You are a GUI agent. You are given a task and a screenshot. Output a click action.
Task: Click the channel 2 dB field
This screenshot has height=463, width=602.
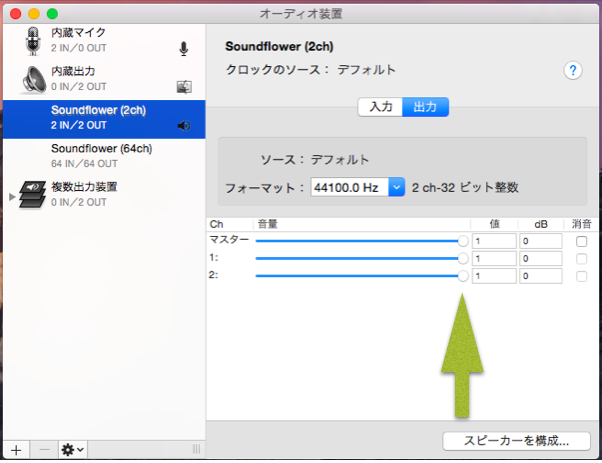541,276
